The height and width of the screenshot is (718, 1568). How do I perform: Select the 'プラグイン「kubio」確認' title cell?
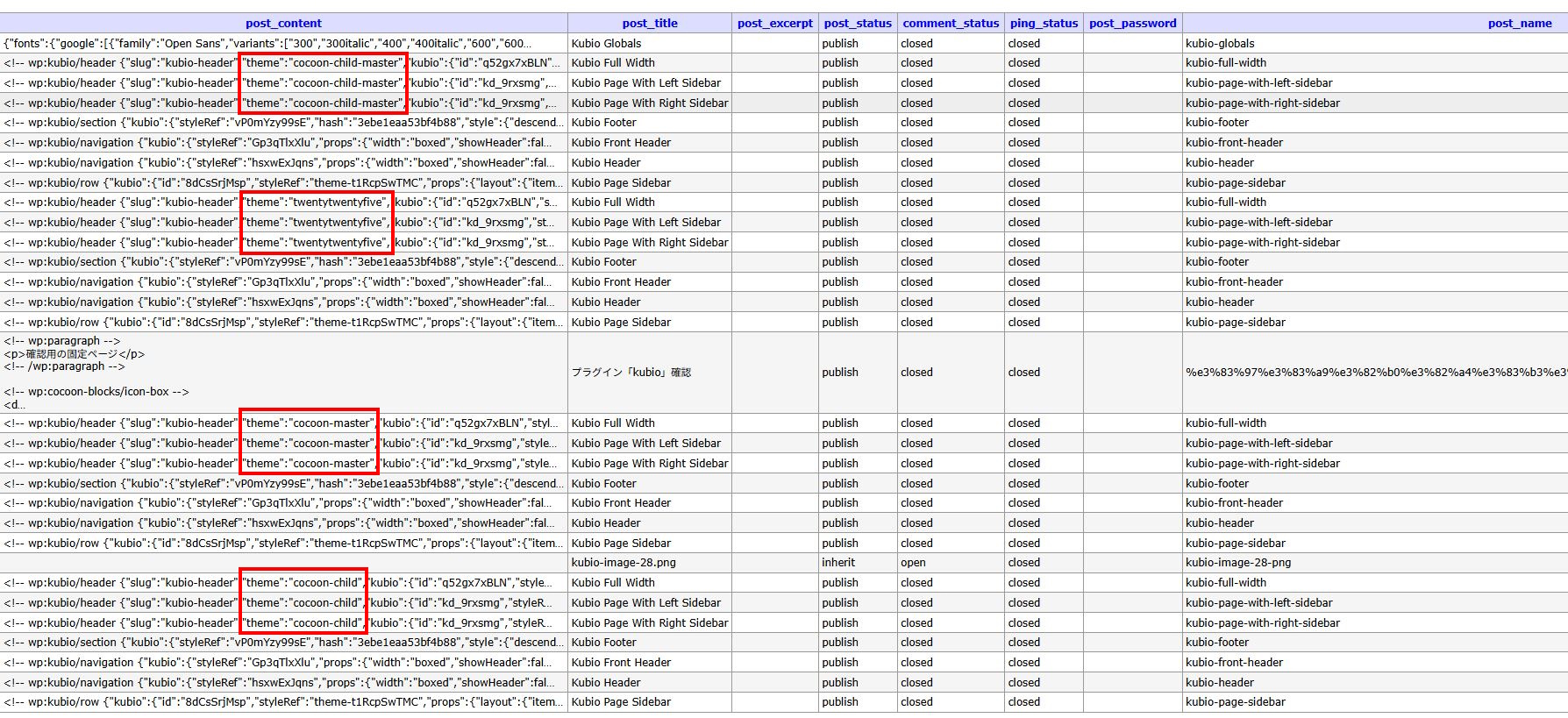coord(650,373)
